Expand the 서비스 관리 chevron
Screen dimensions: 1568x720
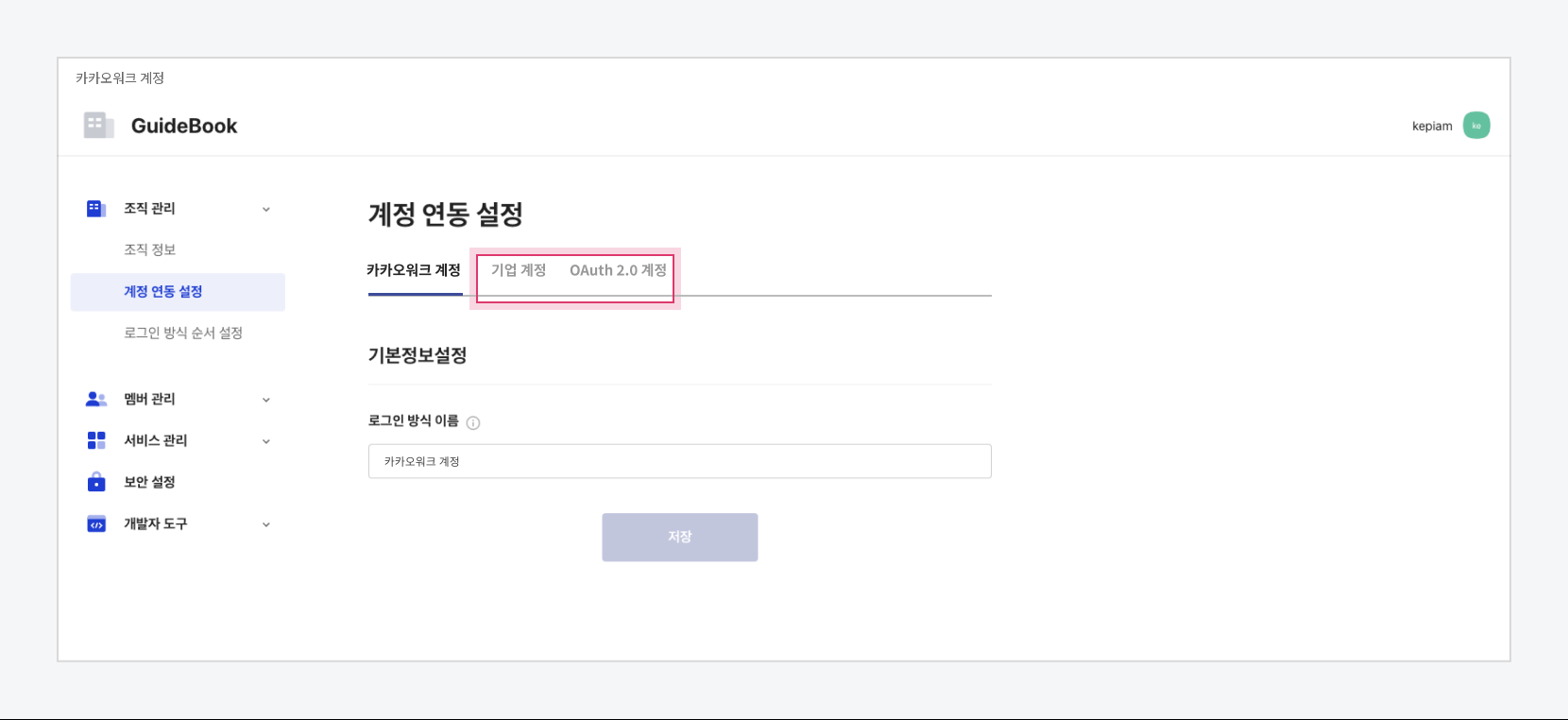click(x=266, y=441)
